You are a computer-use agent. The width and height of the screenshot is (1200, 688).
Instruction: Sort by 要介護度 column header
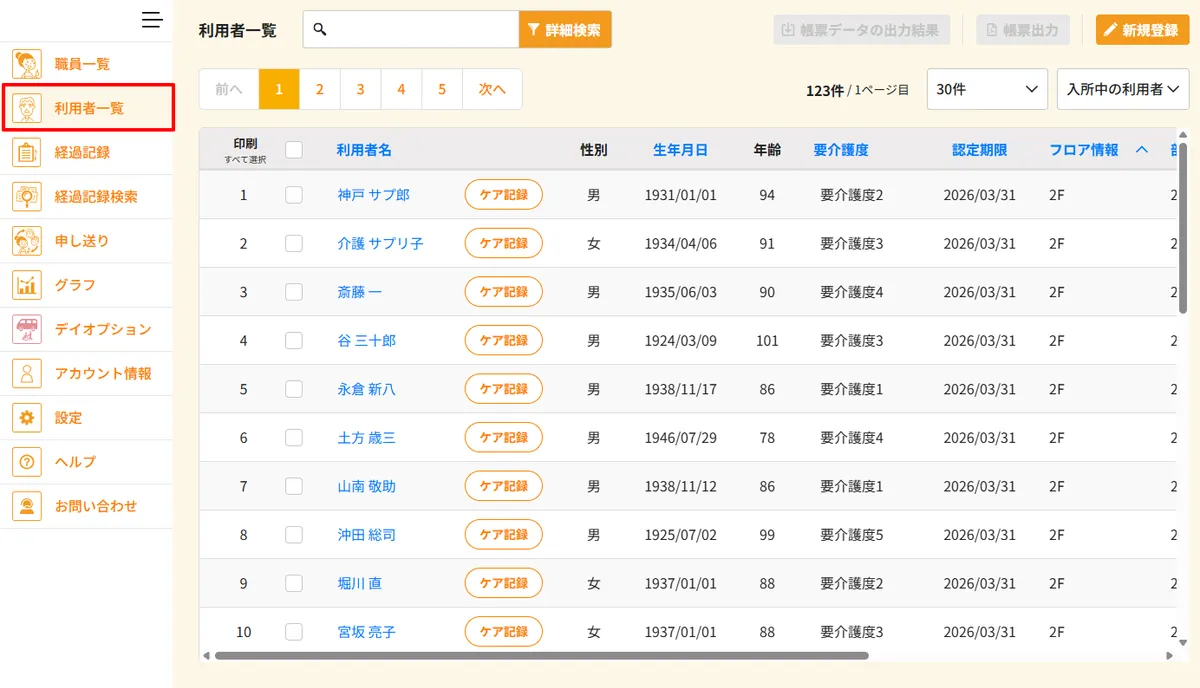(841, 150)
